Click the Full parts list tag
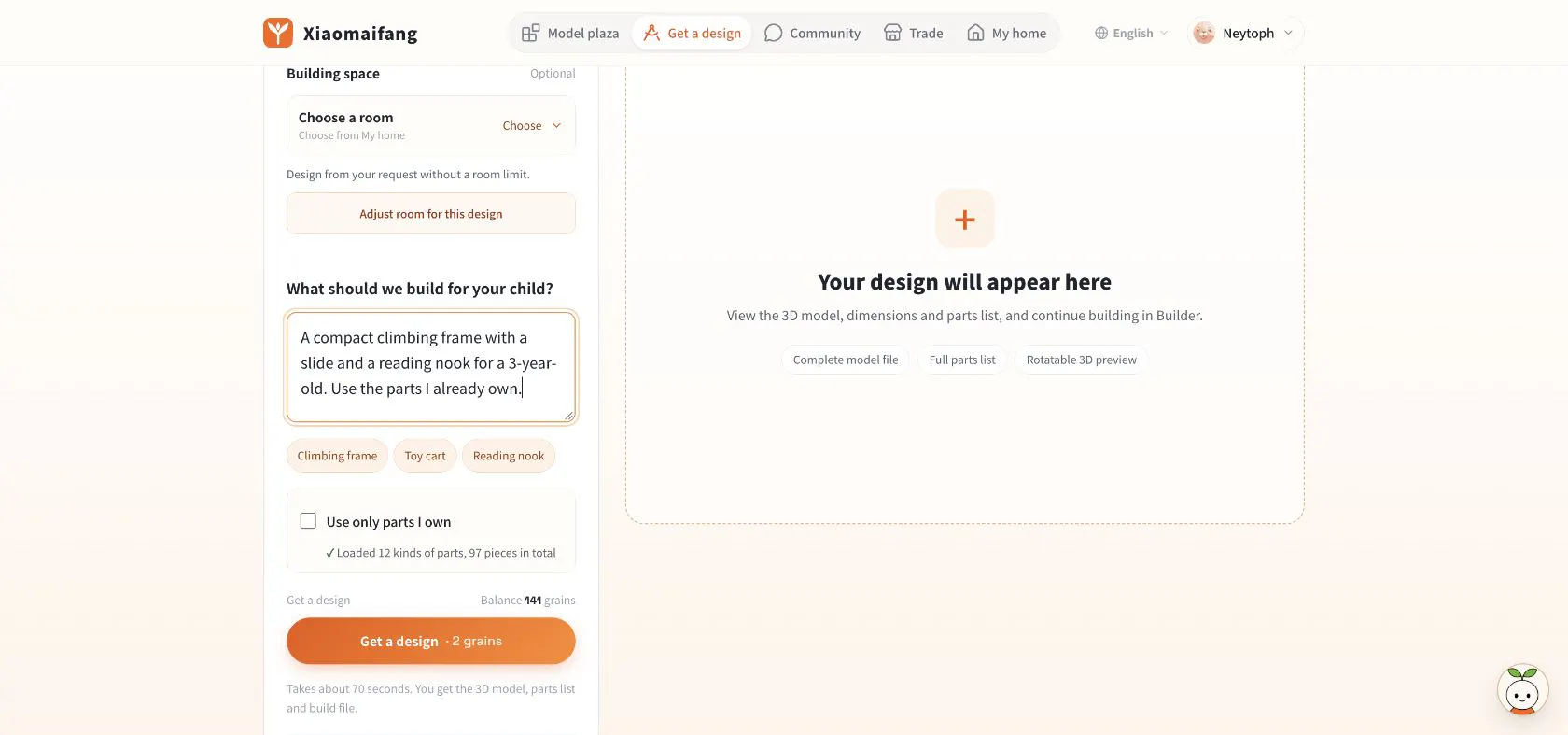The image size is (1568, 735). [x=962, y=360]
